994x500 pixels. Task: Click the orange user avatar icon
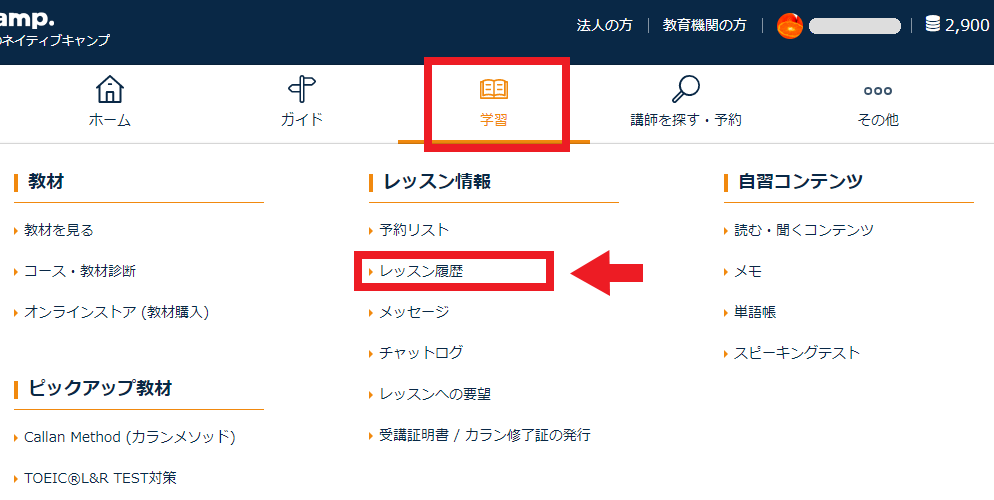pyautogui.click(x=790, y=26)
